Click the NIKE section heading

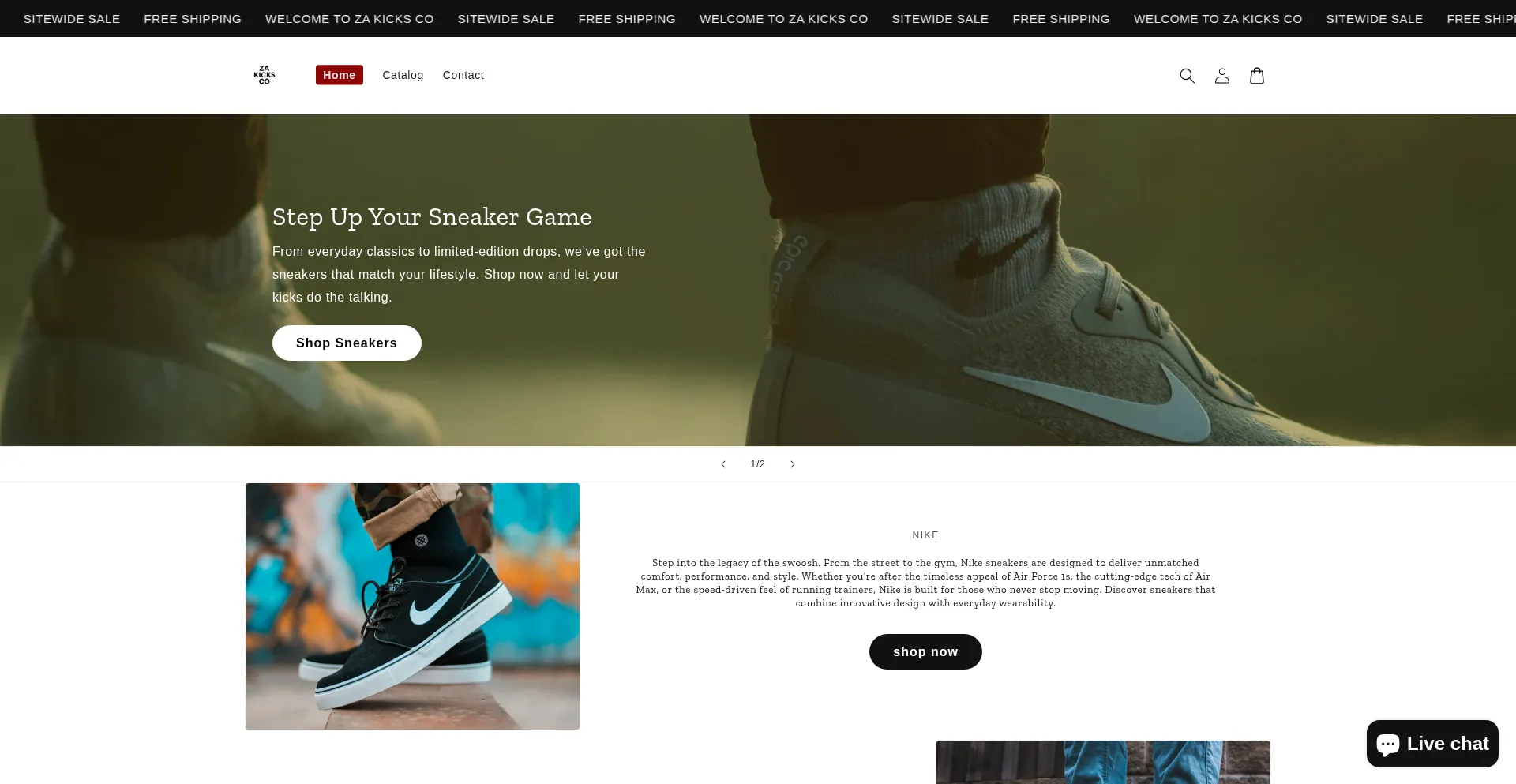(x=925, y=535)
